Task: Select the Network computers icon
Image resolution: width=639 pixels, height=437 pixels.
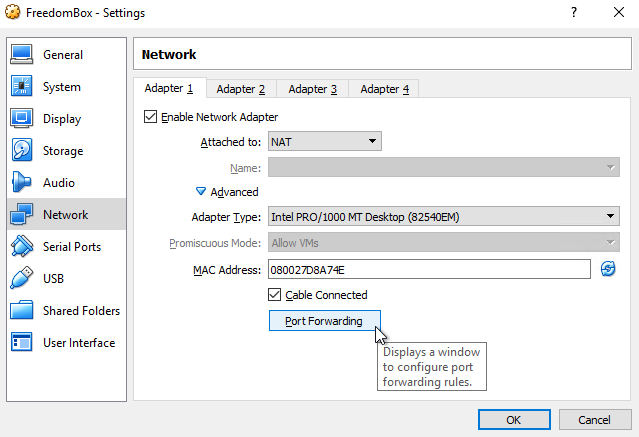Action: (22, 214)
